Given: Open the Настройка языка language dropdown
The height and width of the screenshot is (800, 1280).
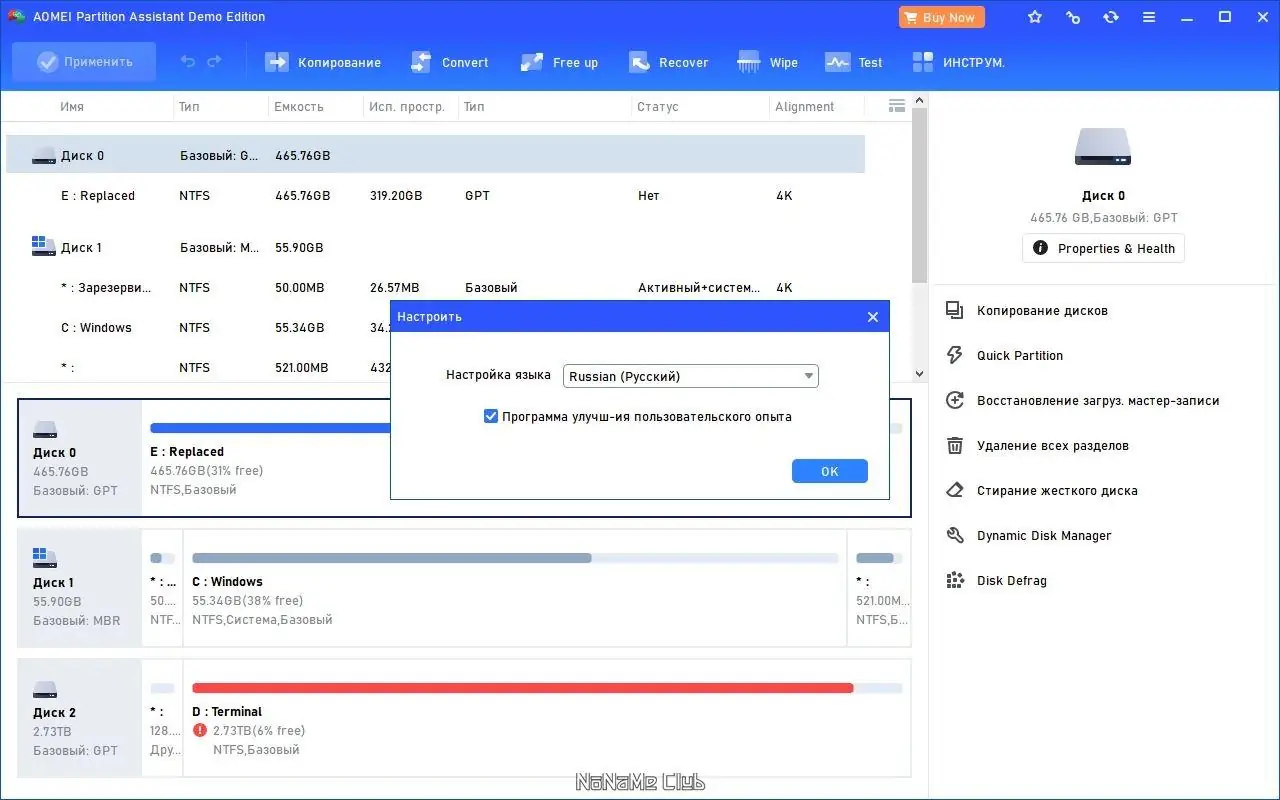Looking at the screenshot, I should click(691, 376).
